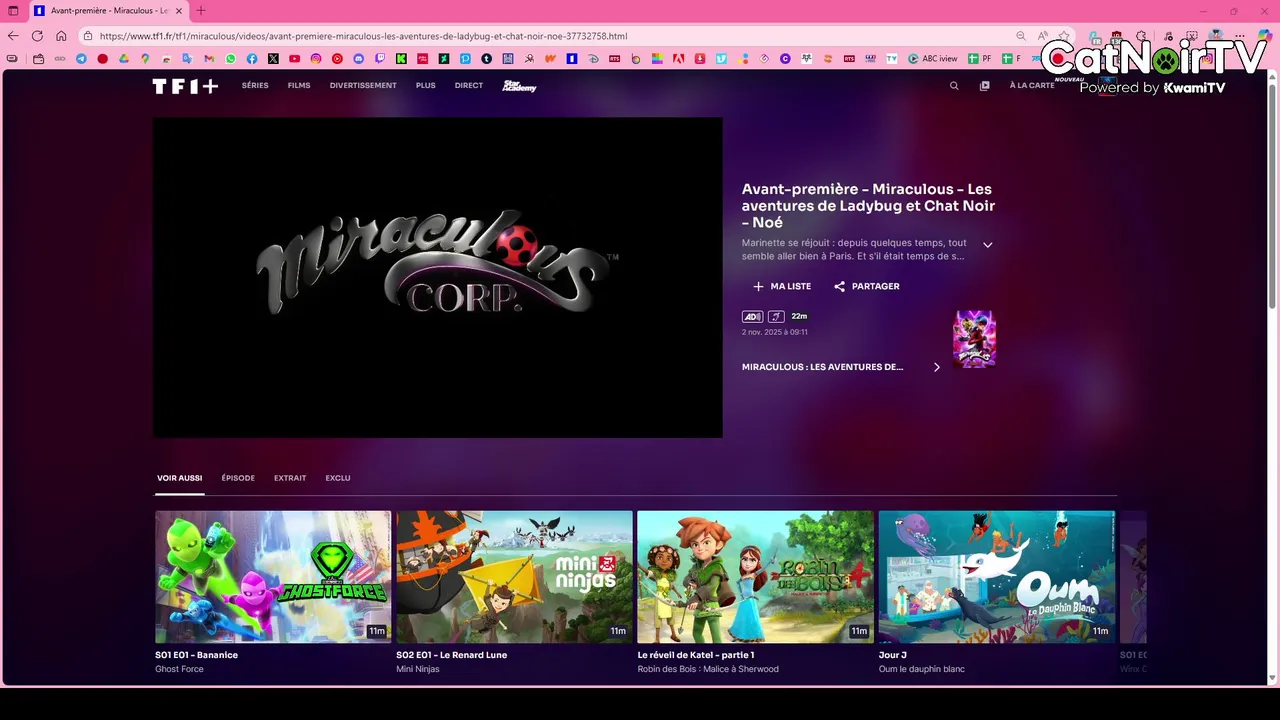Open the Ghost Force Bananice thumbnail
This screenshot has height=720, width=1280.
[273, 577]
